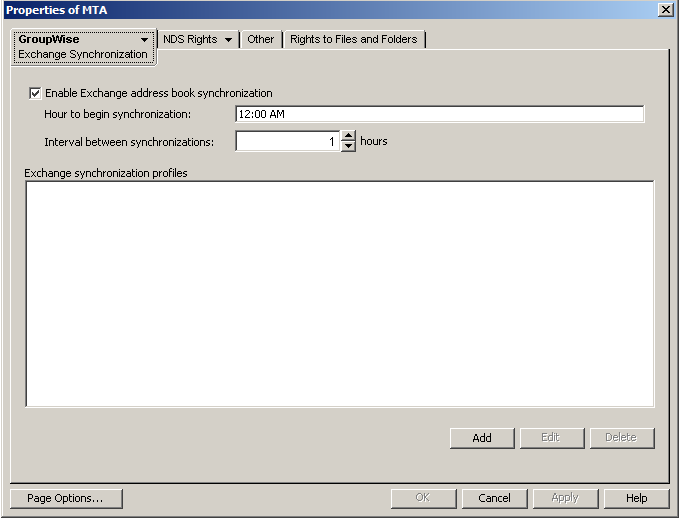The height and width of the screenshot is (520, 681).
Task: Click the 'hours' unit label
Action: (x=374, y=141)
